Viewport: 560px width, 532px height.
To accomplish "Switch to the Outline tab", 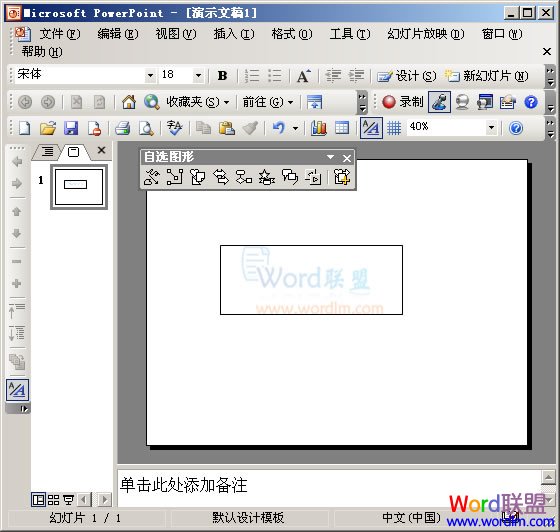I will click(x=47, y=152).
